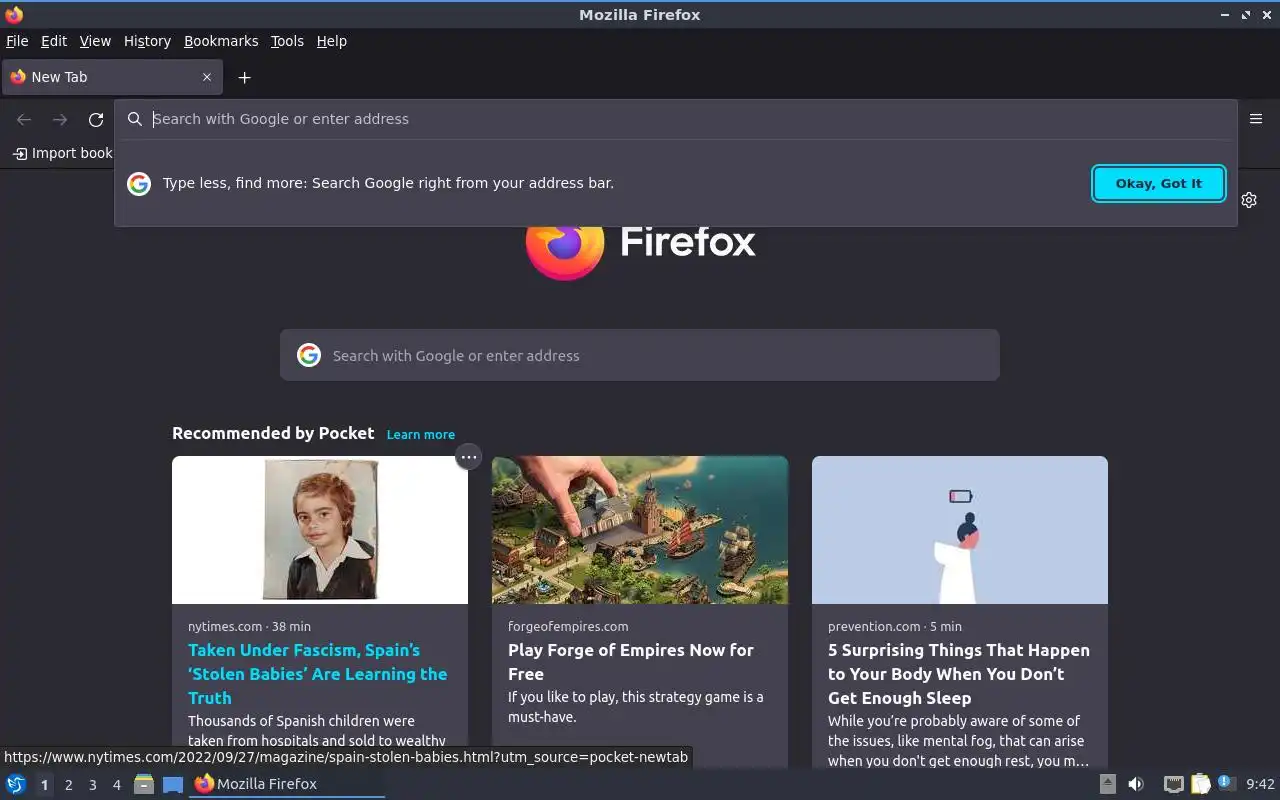Click the magnifier icon in address bar

pos(135,119)
